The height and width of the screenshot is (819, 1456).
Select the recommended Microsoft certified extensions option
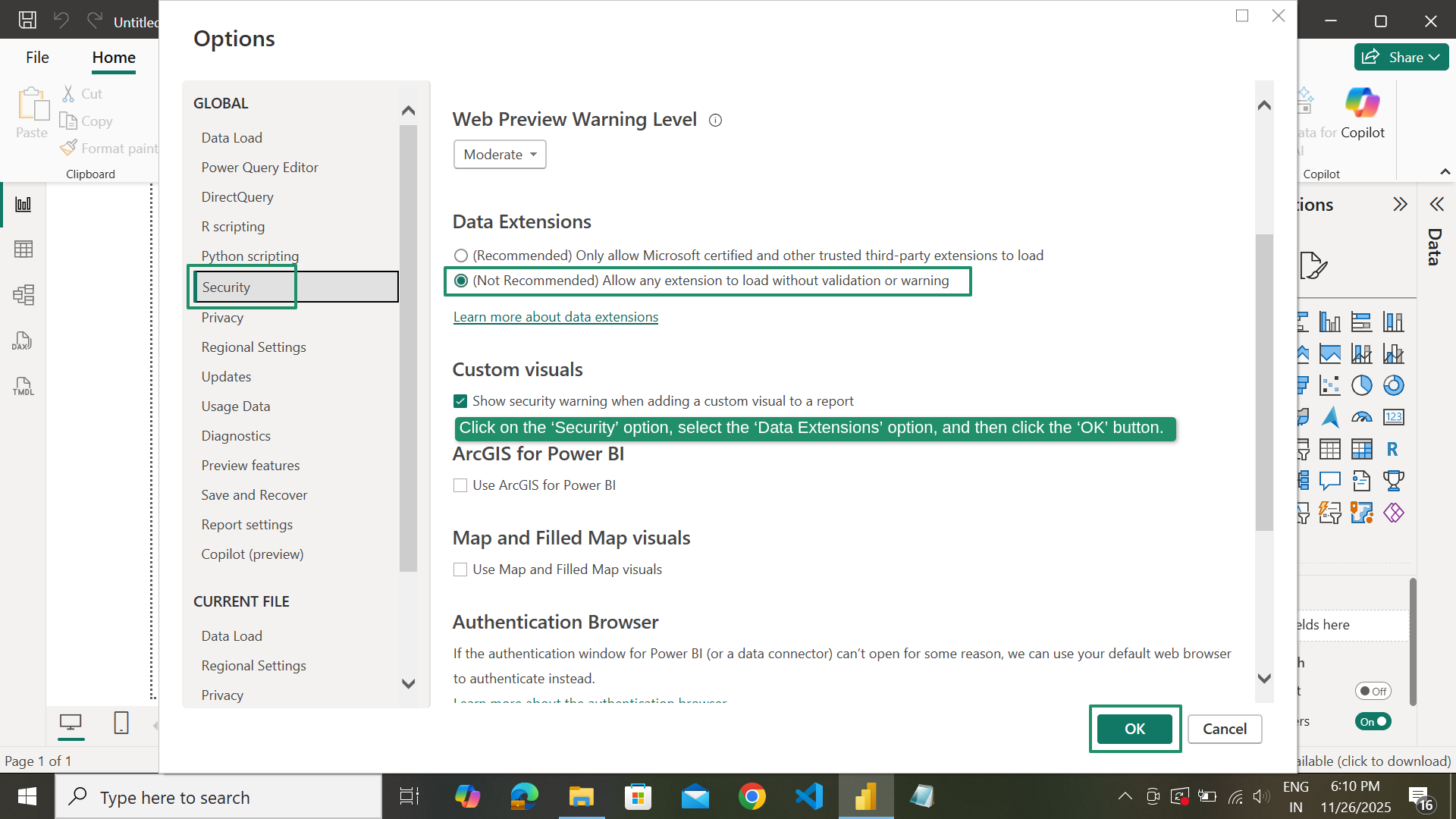coord(460,256)
